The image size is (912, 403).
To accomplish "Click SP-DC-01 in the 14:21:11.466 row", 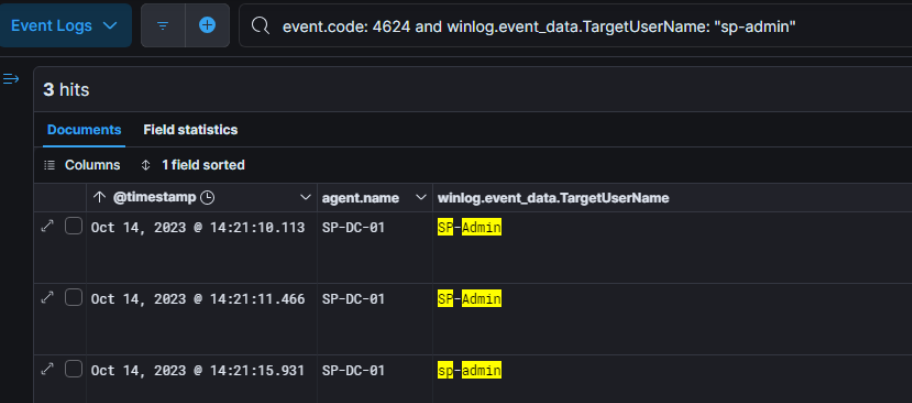I will 354,299.
